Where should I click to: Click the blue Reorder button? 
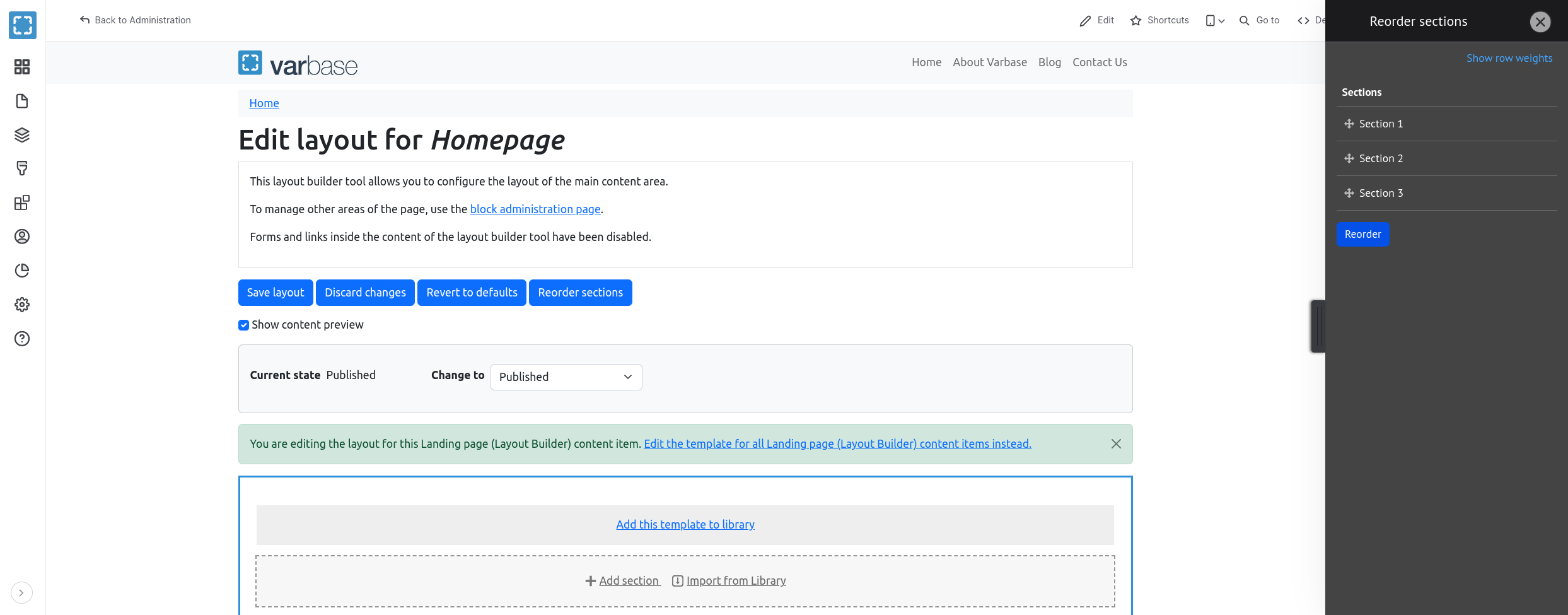coord(1362,235)
